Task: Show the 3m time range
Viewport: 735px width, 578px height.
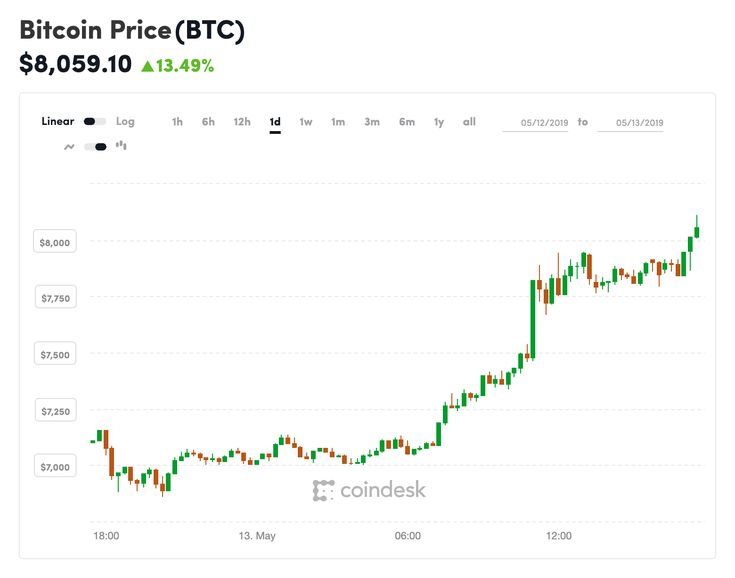Action: coord(372,122)
